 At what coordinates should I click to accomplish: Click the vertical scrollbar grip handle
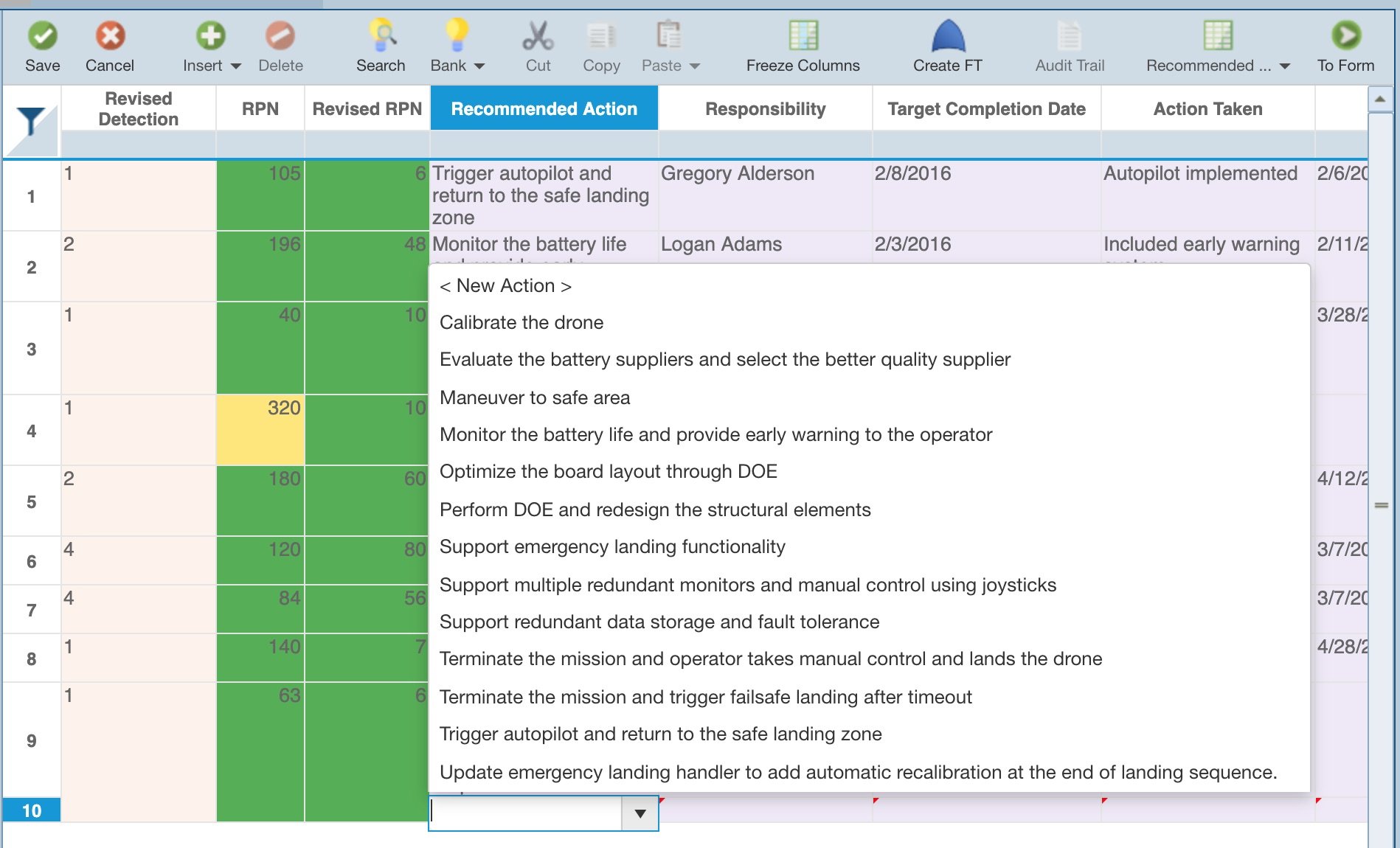point(1381,505)
